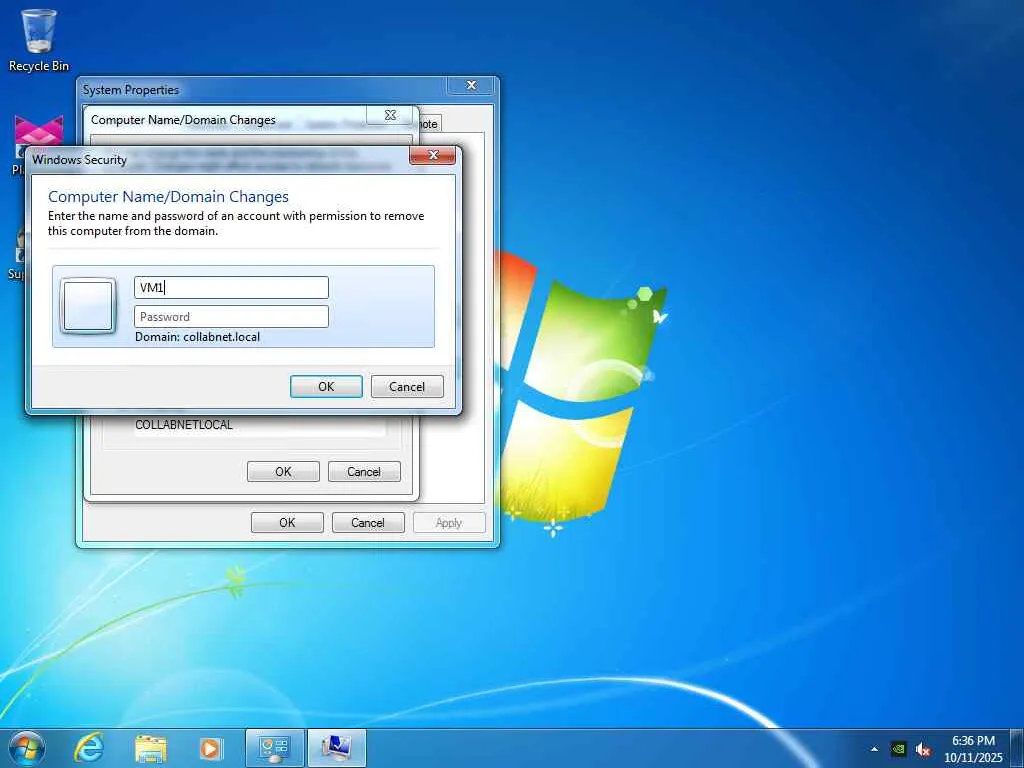Viewport: 1024px width, 768px height.
Task: Open Windows Explorer folder taskbar icon
Action: coord(150,748)
